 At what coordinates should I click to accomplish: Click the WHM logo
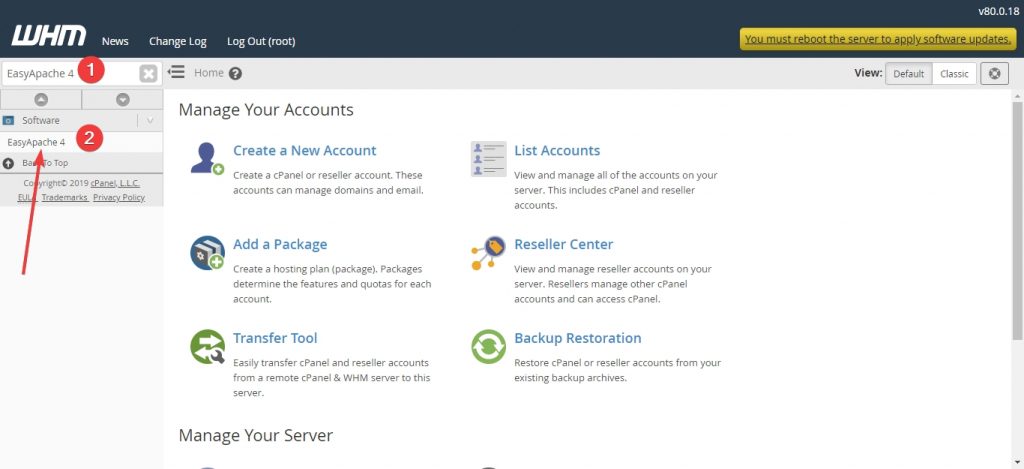(48, 37)
